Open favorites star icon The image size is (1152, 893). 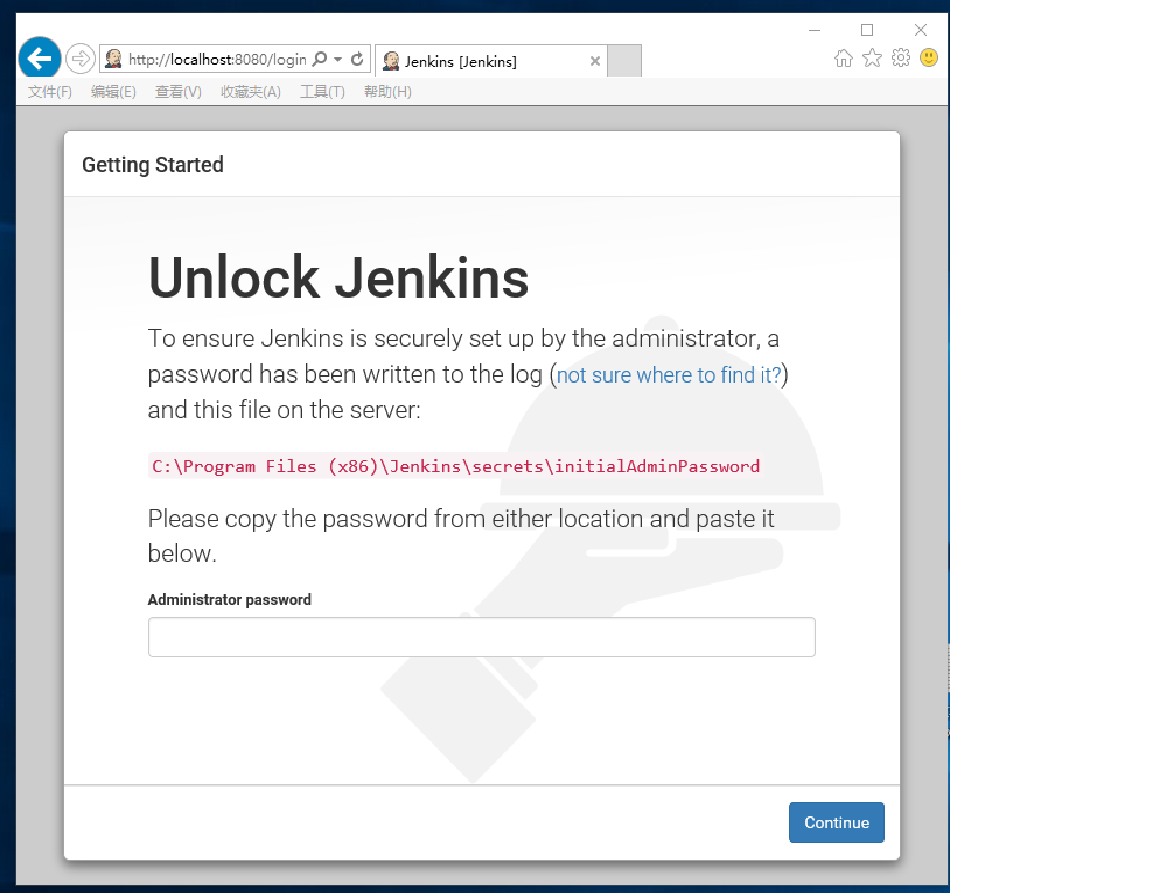pos(872,58)
